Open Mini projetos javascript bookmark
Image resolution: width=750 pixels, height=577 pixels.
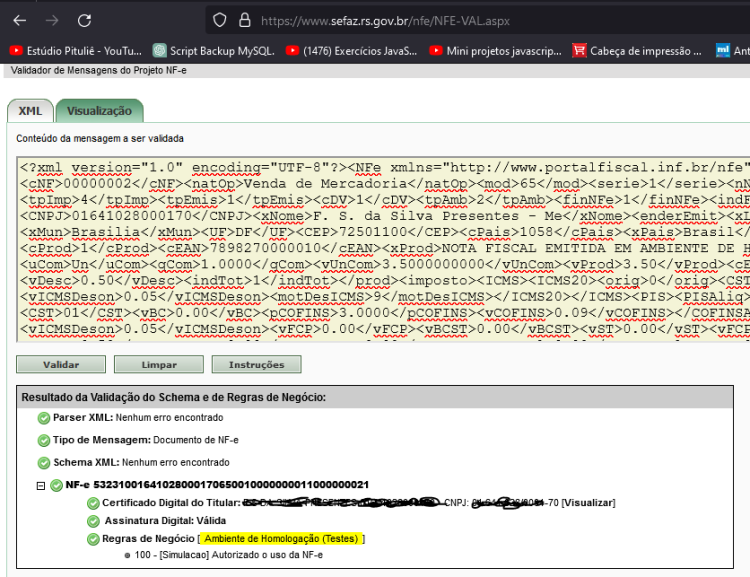[x=496, y=51]
